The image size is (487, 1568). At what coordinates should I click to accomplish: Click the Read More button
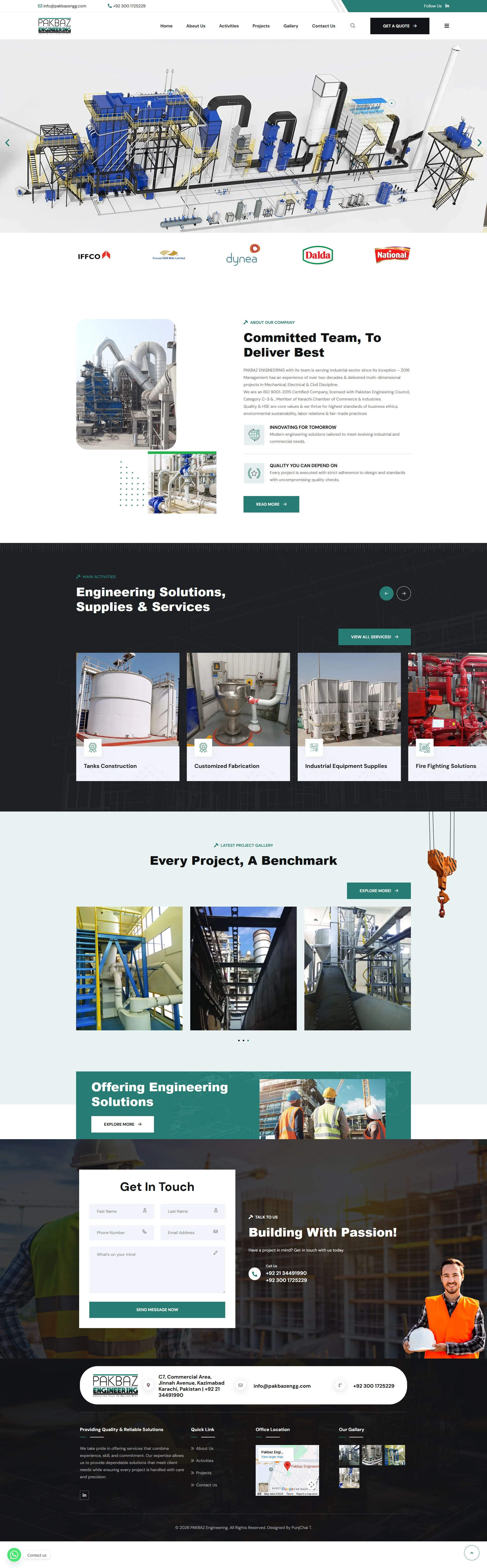(271, 504)
